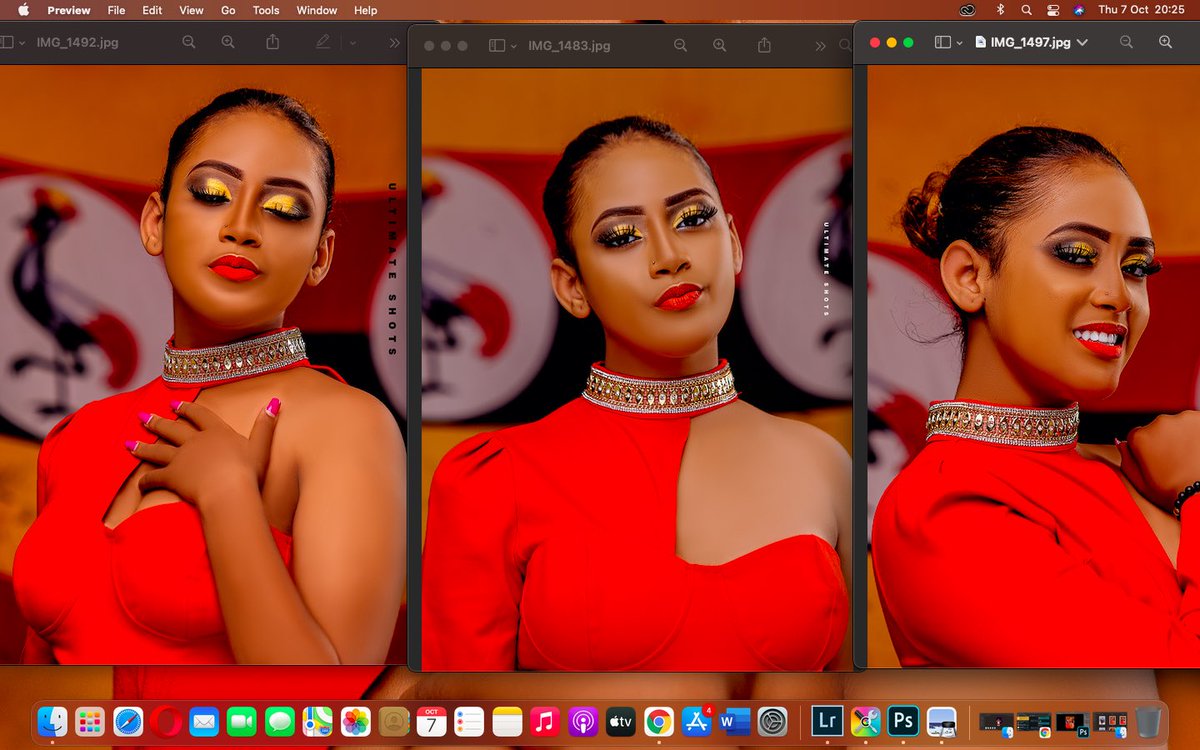Open Contacts from the Dock
The height and width of the screenshot is (750, 1200).
click(394, 721)
